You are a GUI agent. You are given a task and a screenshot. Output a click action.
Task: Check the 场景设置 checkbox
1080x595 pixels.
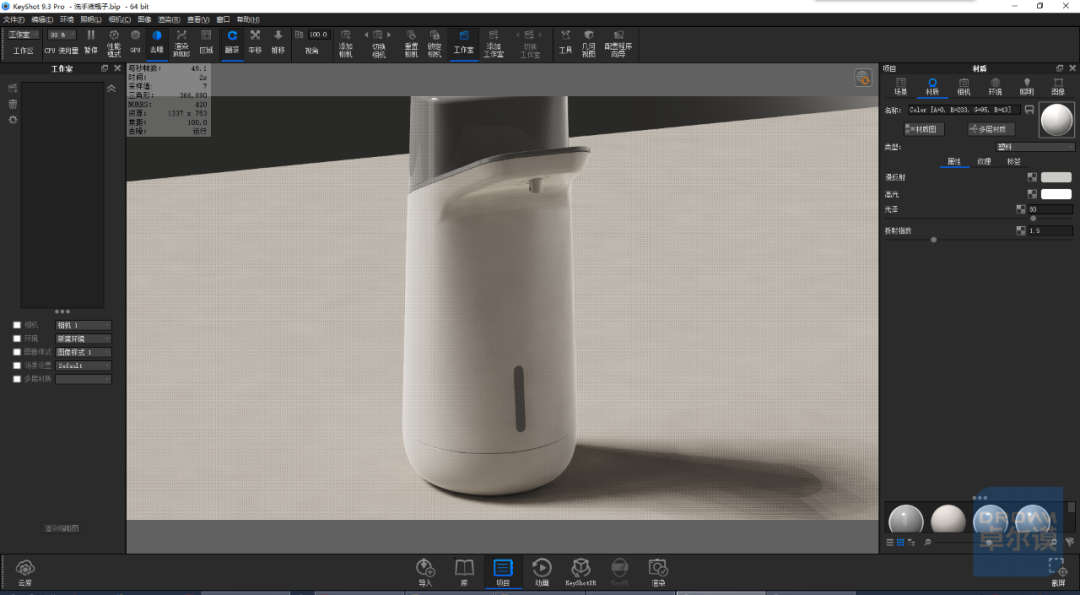17,366
